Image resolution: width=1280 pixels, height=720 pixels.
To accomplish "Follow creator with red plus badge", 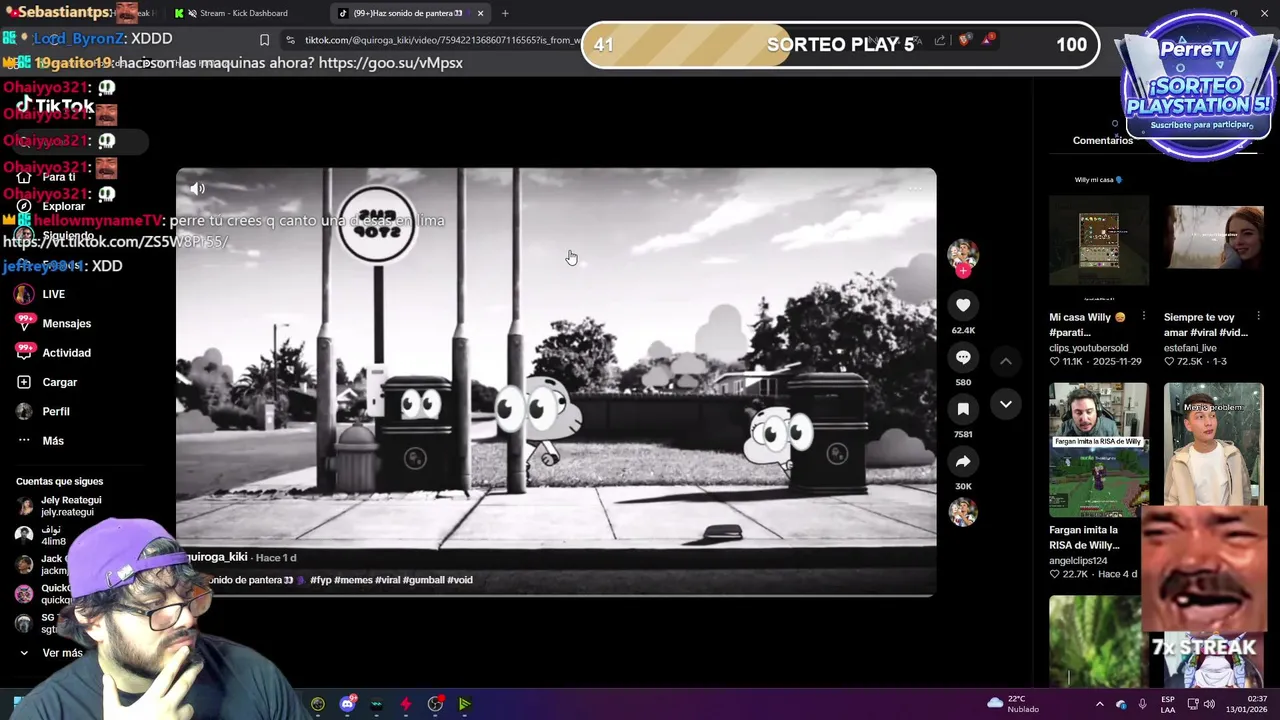I will [x=963, y=271].
